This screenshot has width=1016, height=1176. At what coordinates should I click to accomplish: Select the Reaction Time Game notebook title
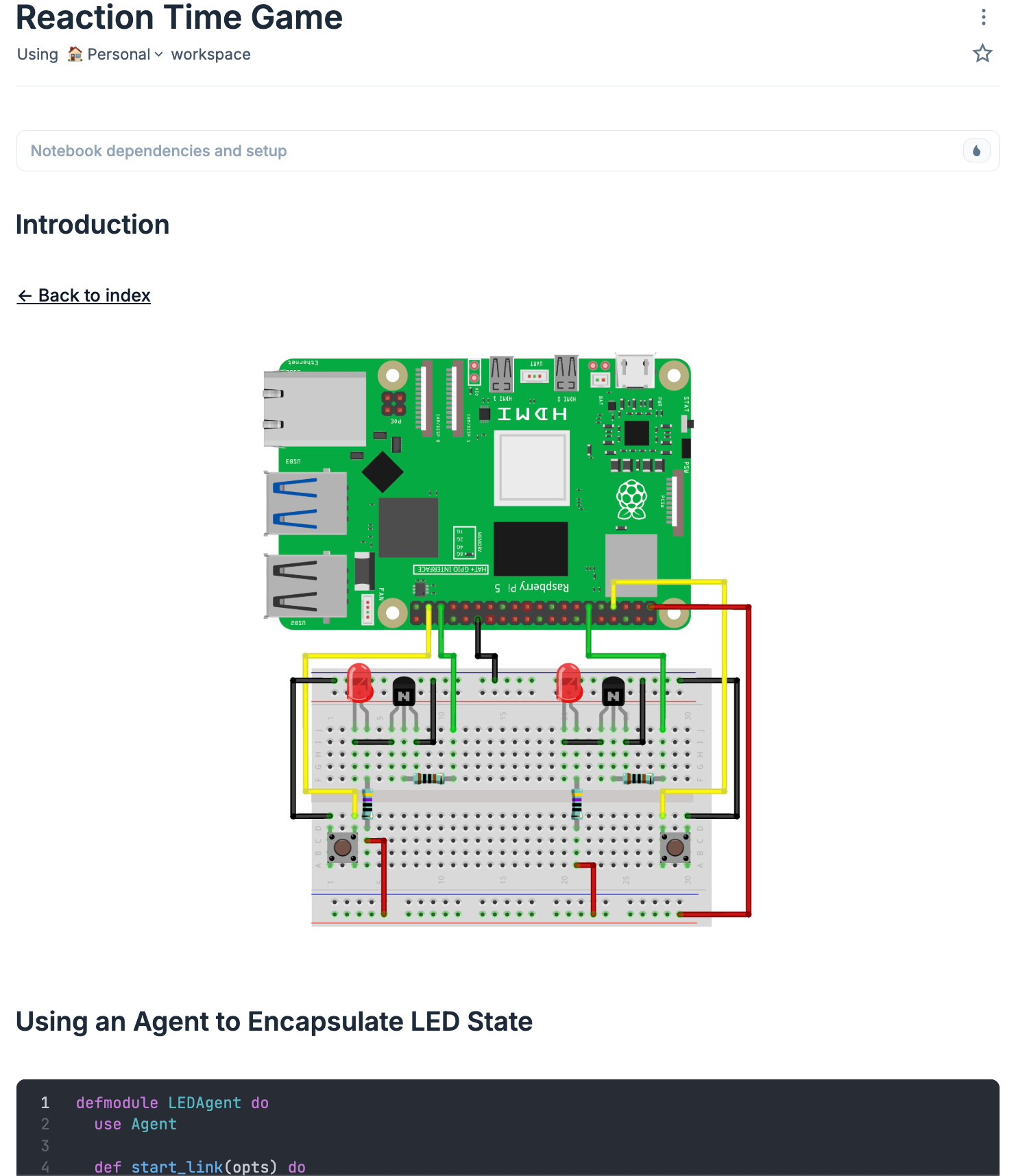[x=179, y=17]
